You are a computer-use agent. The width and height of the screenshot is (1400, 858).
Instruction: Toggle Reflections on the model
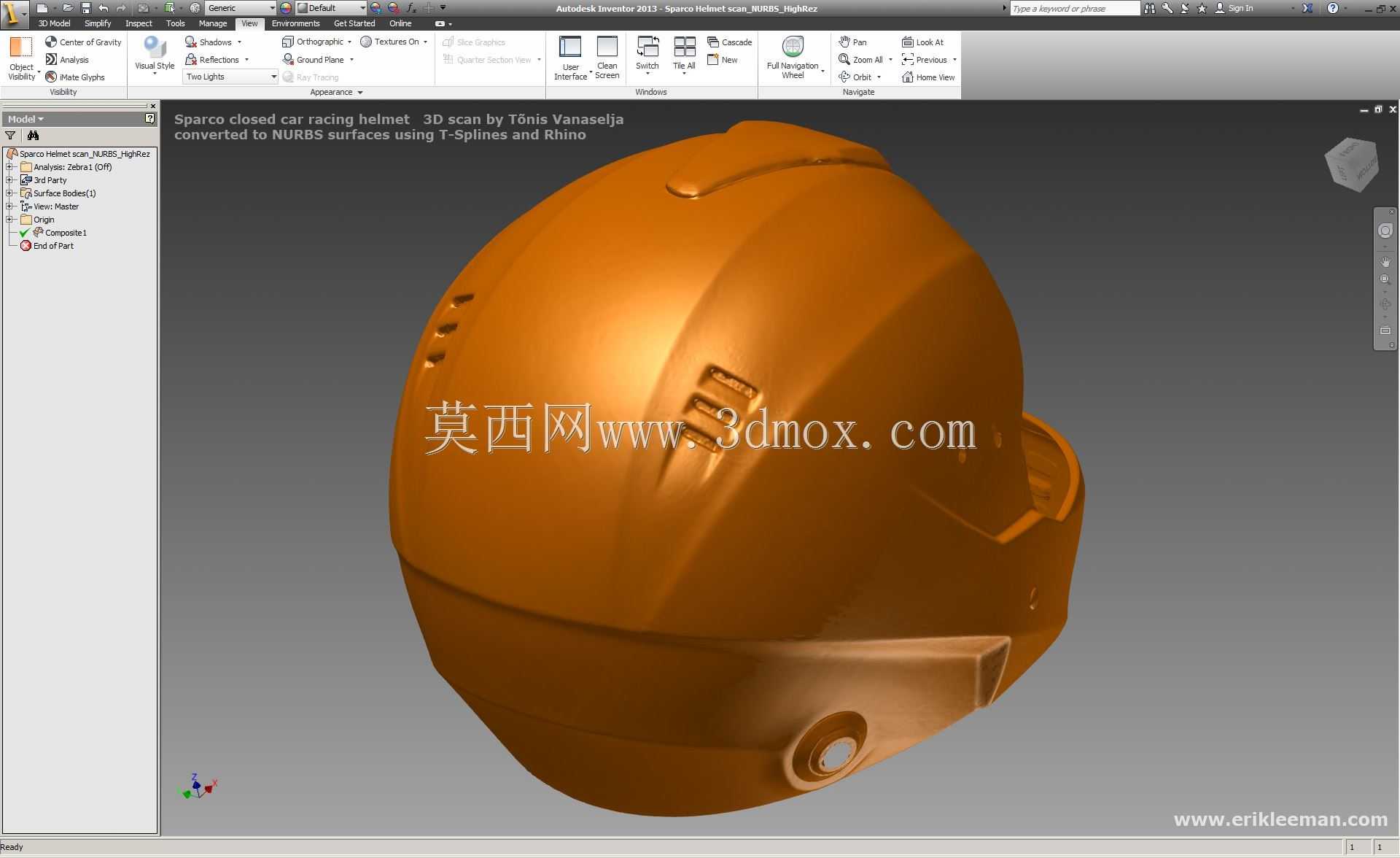tap(212, 60)
